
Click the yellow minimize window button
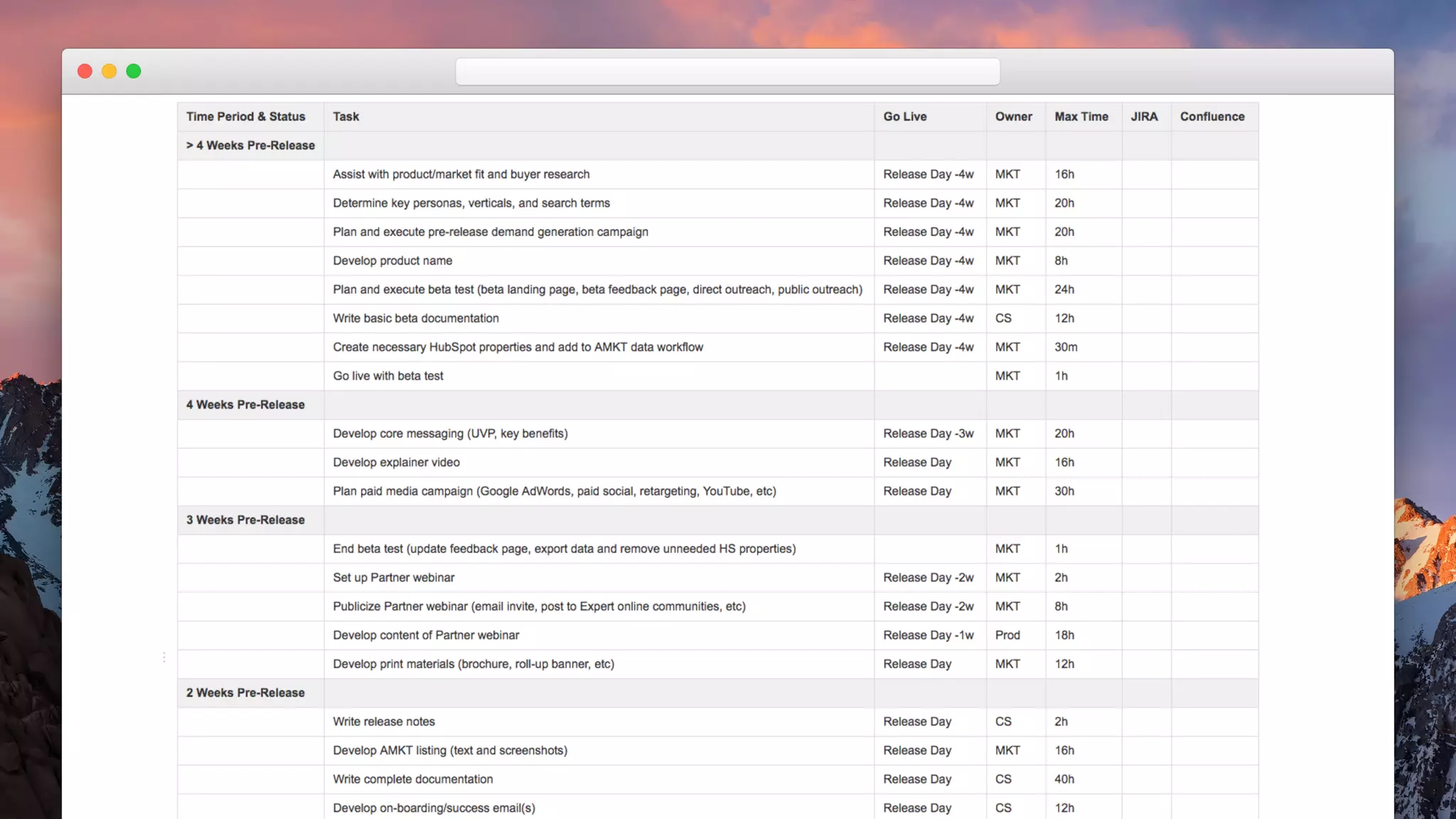pyautogui.click(x=109, y=71)
